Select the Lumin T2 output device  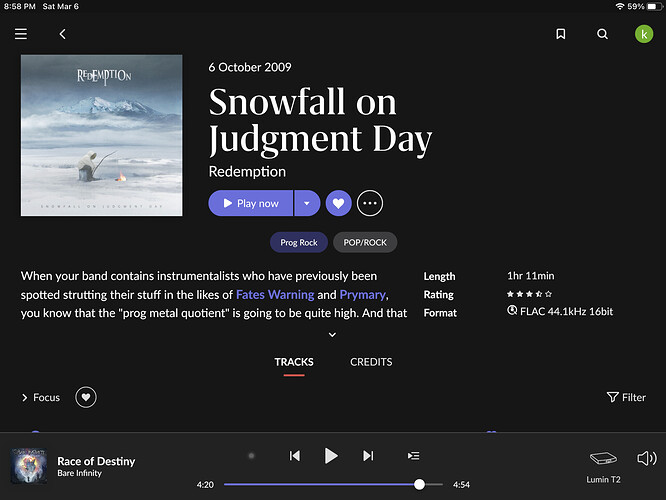[x=603, y=466]
